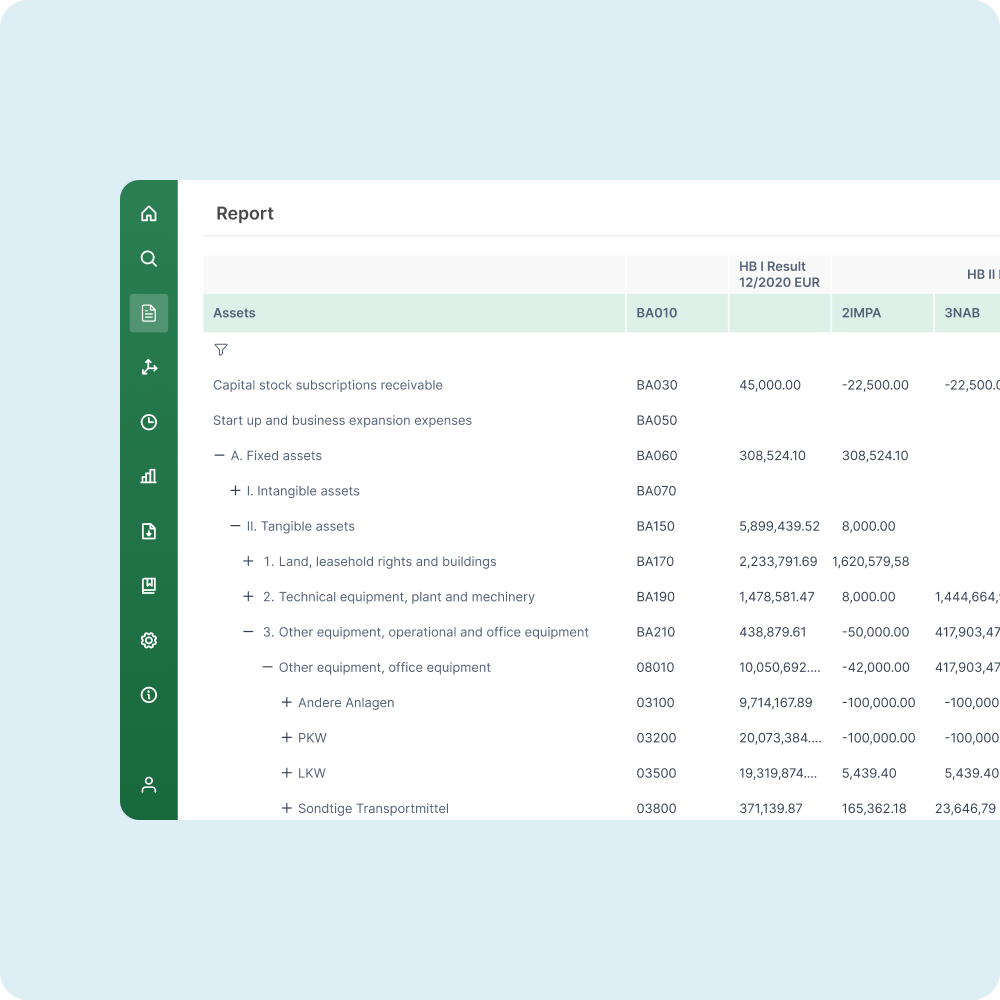Image resolution: width=1000 pixels, height=1000 pixels.
Task: Open the bar chart analytics icon
Action: tap(149, 476)
